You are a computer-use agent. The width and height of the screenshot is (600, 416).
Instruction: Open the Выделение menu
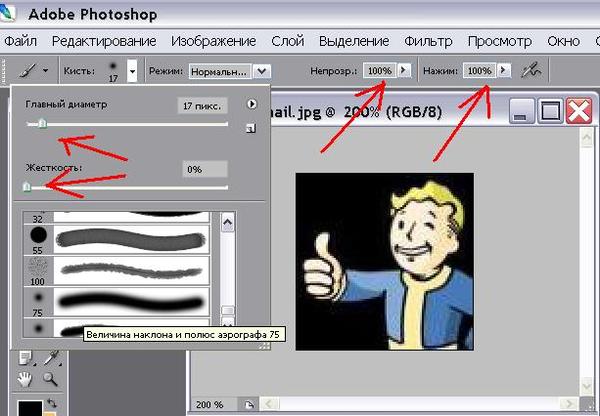pos(354,41)
